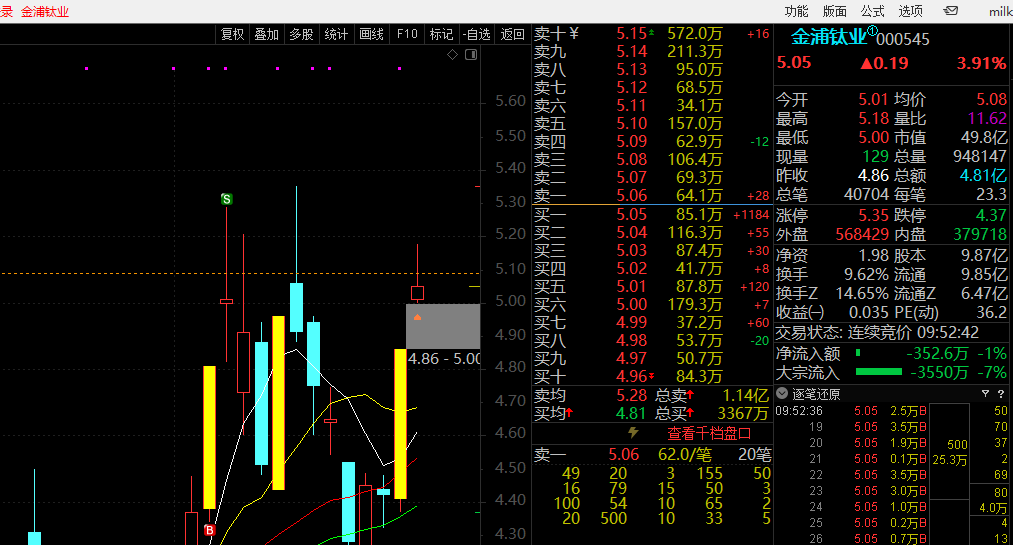
Task: Click the 外盘 568429 value
Action: click(x=862, y=234)
